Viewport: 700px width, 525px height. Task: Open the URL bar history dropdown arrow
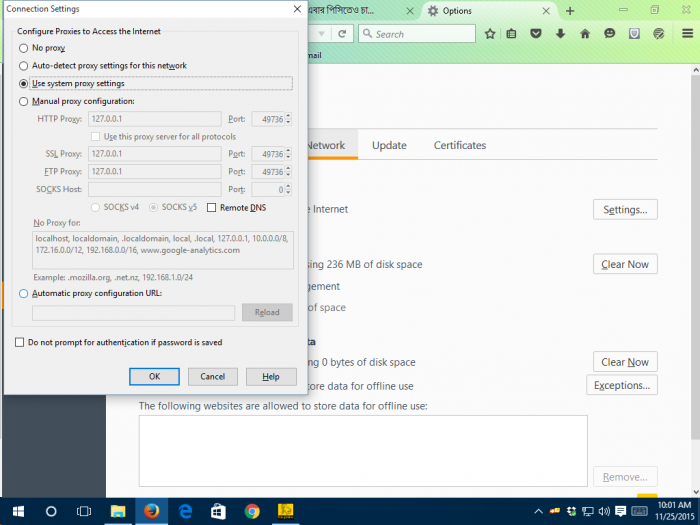[x=321, y=34]
